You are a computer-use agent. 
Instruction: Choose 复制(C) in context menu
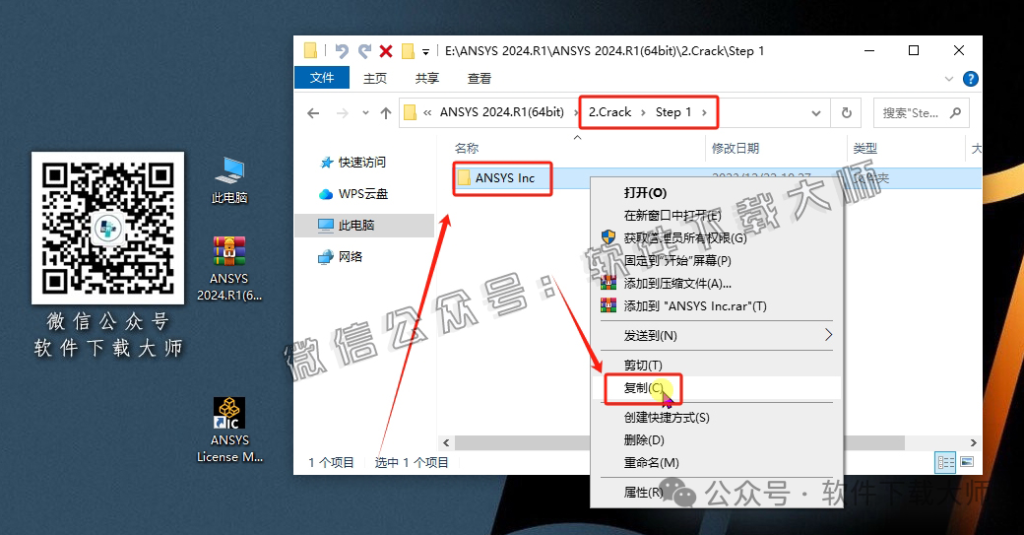716,388
